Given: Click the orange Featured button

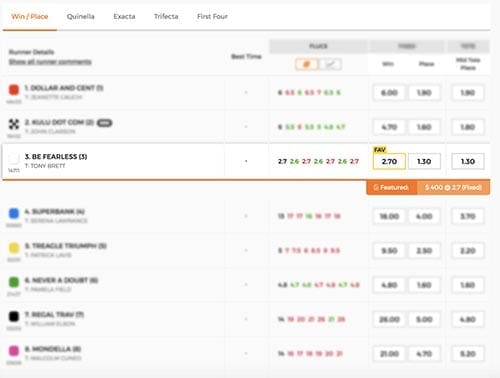Looking at the screenshot, I should coord(392,187).
